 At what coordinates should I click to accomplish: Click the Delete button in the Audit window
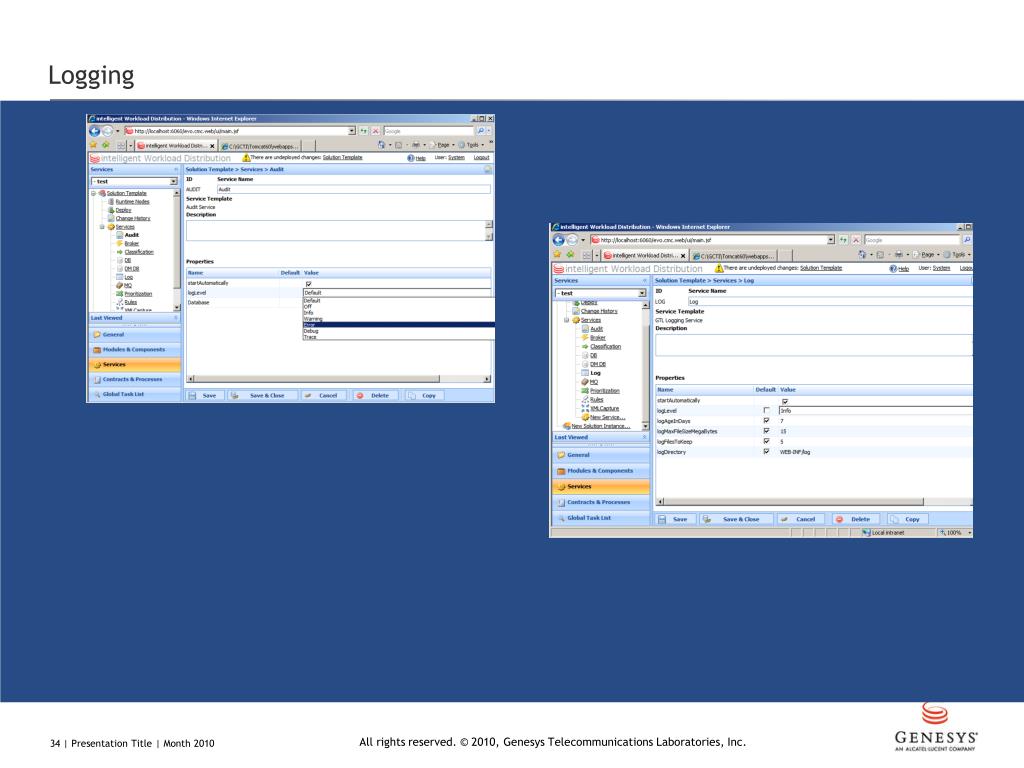click(375, 396)
